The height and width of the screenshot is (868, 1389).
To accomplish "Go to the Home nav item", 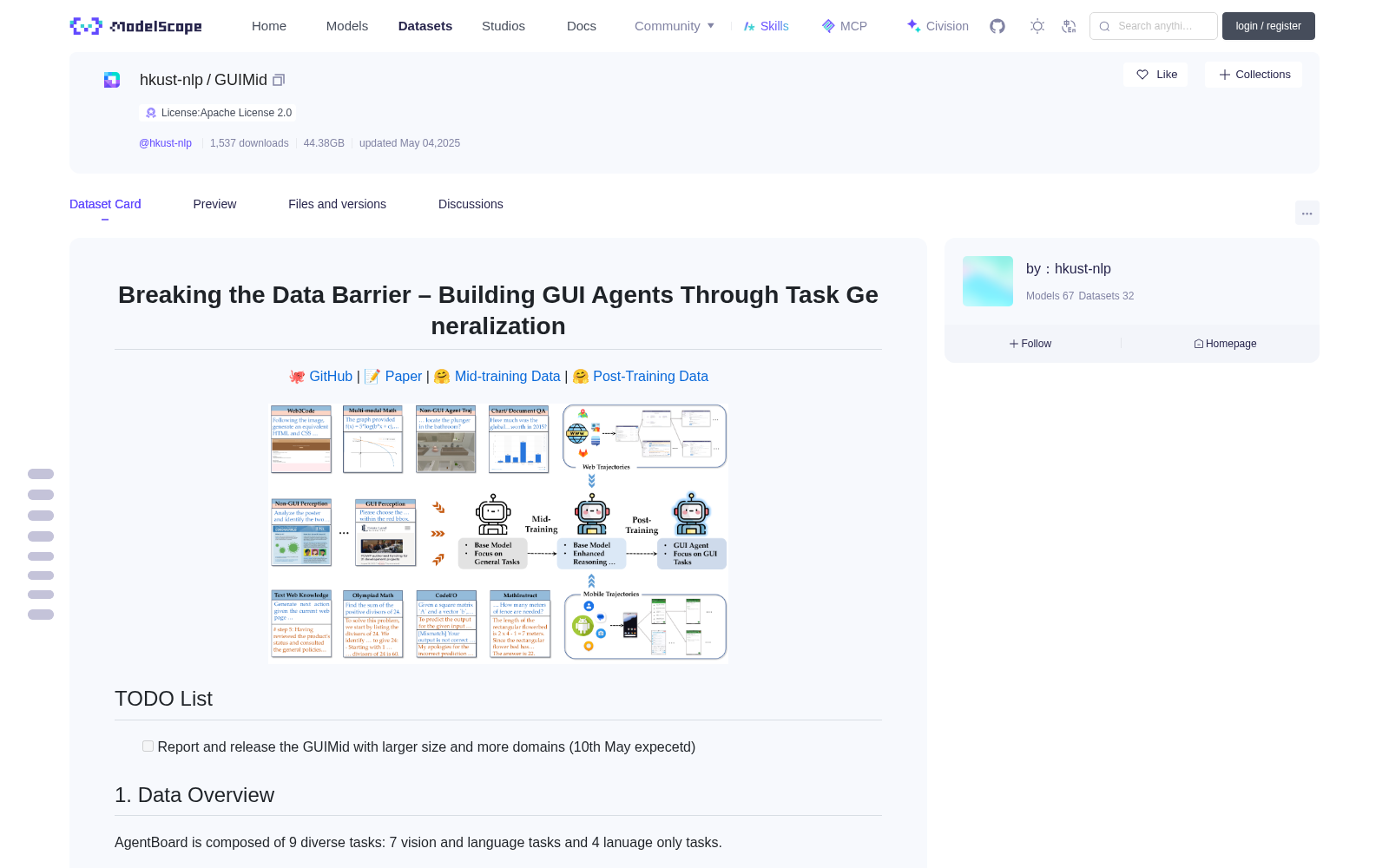I will click(x=269, y=26).
